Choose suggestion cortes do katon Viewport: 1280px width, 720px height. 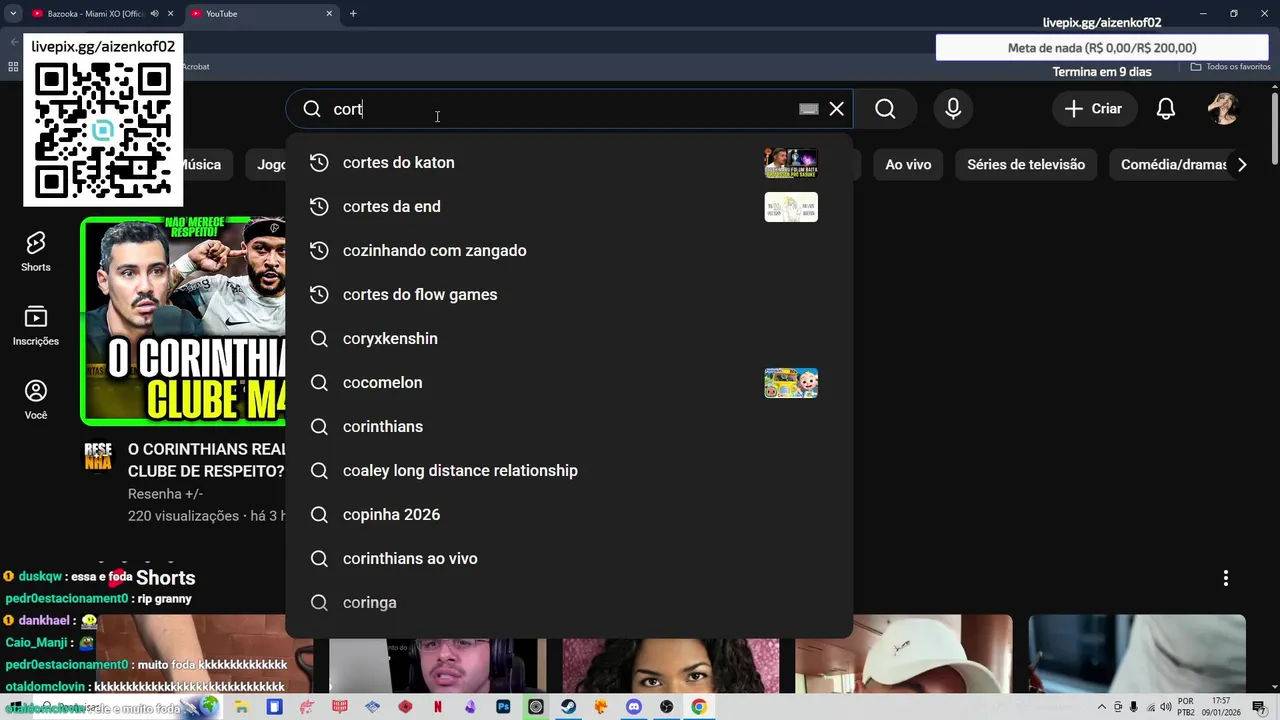(569, 163)
